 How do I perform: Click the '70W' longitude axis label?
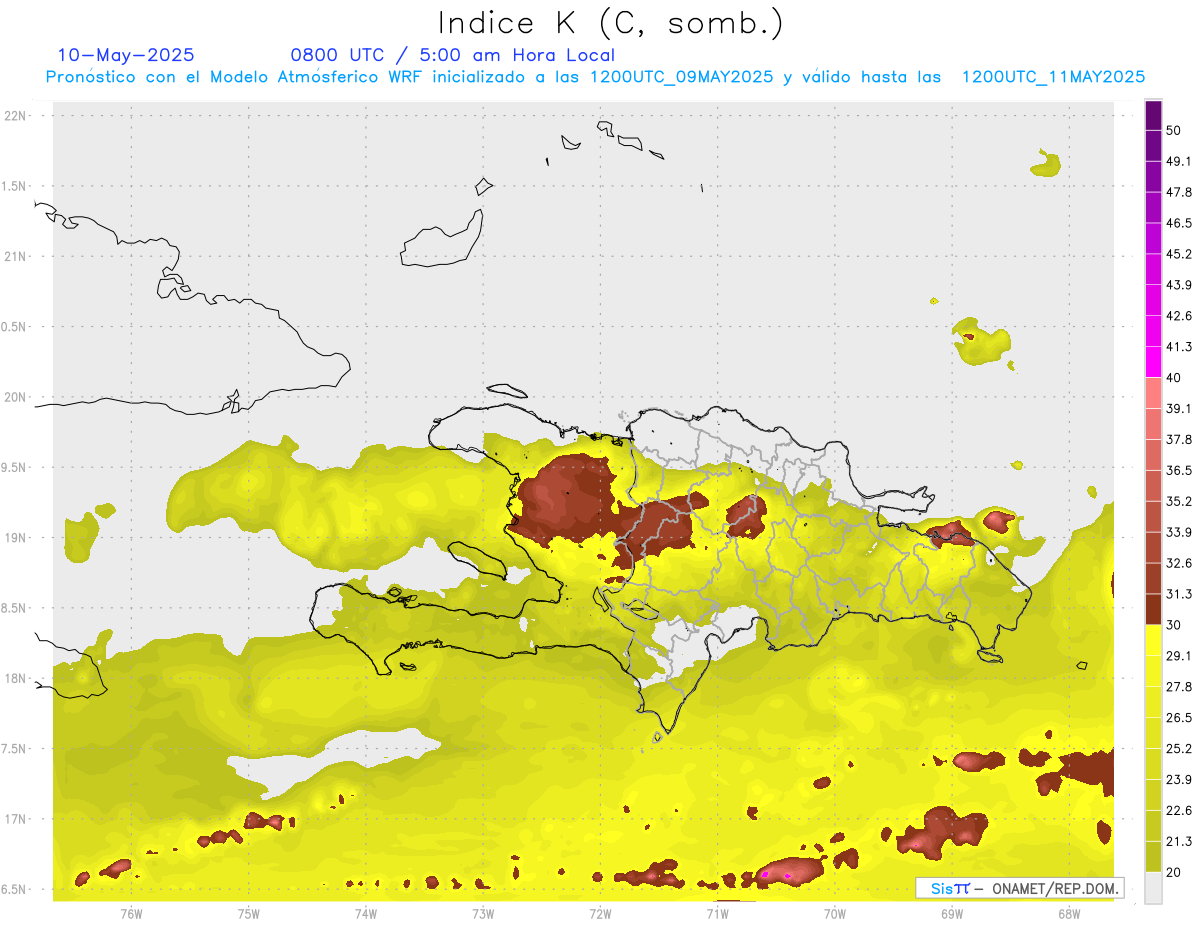(835, 914)
